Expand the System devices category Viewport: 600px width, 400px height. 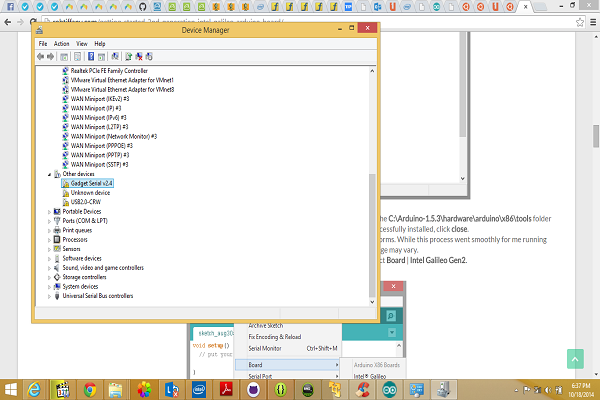(49, 287)
